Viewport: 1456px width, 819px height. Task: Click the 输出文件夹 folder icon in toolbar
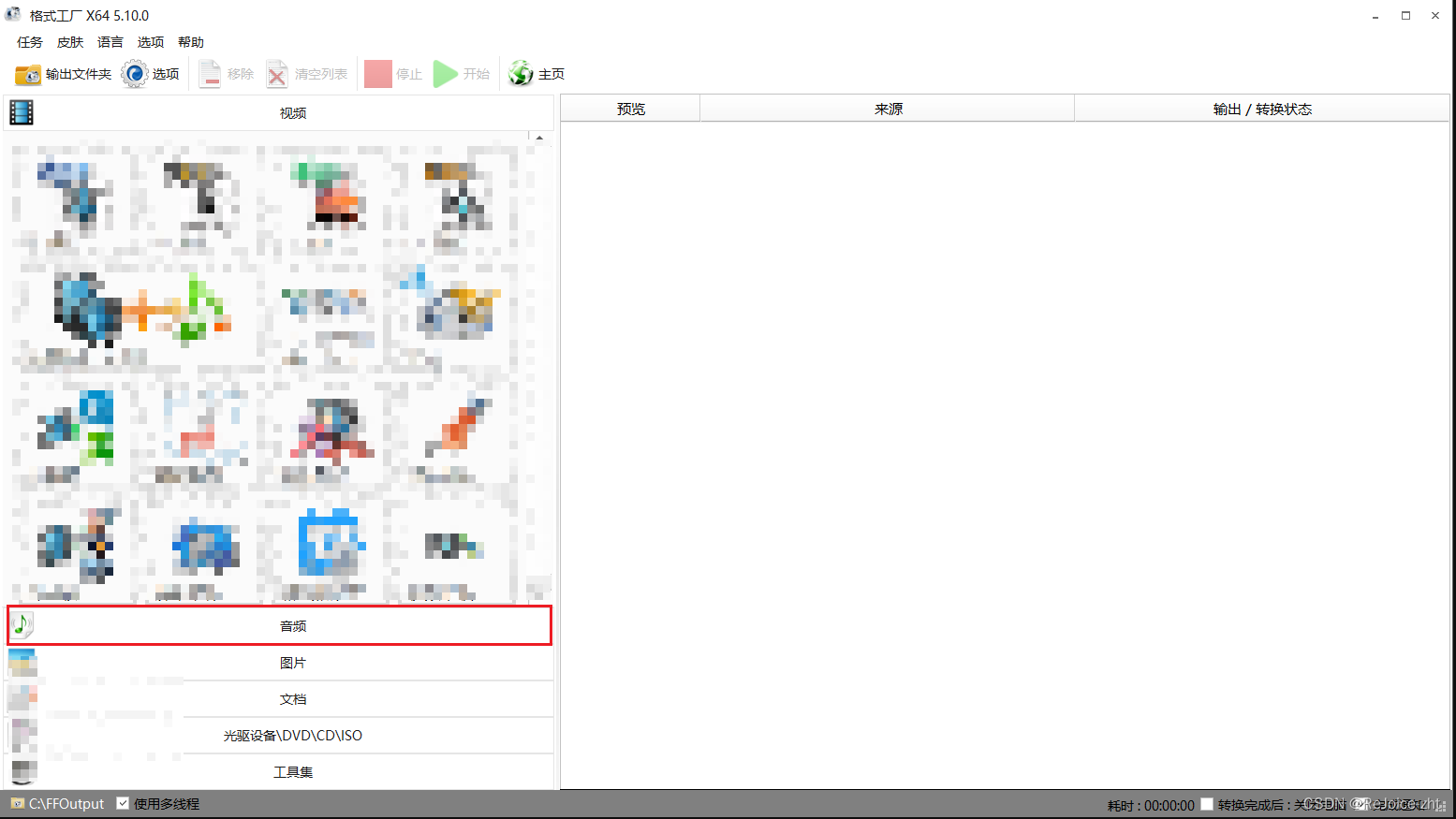[x=28, y=74]
